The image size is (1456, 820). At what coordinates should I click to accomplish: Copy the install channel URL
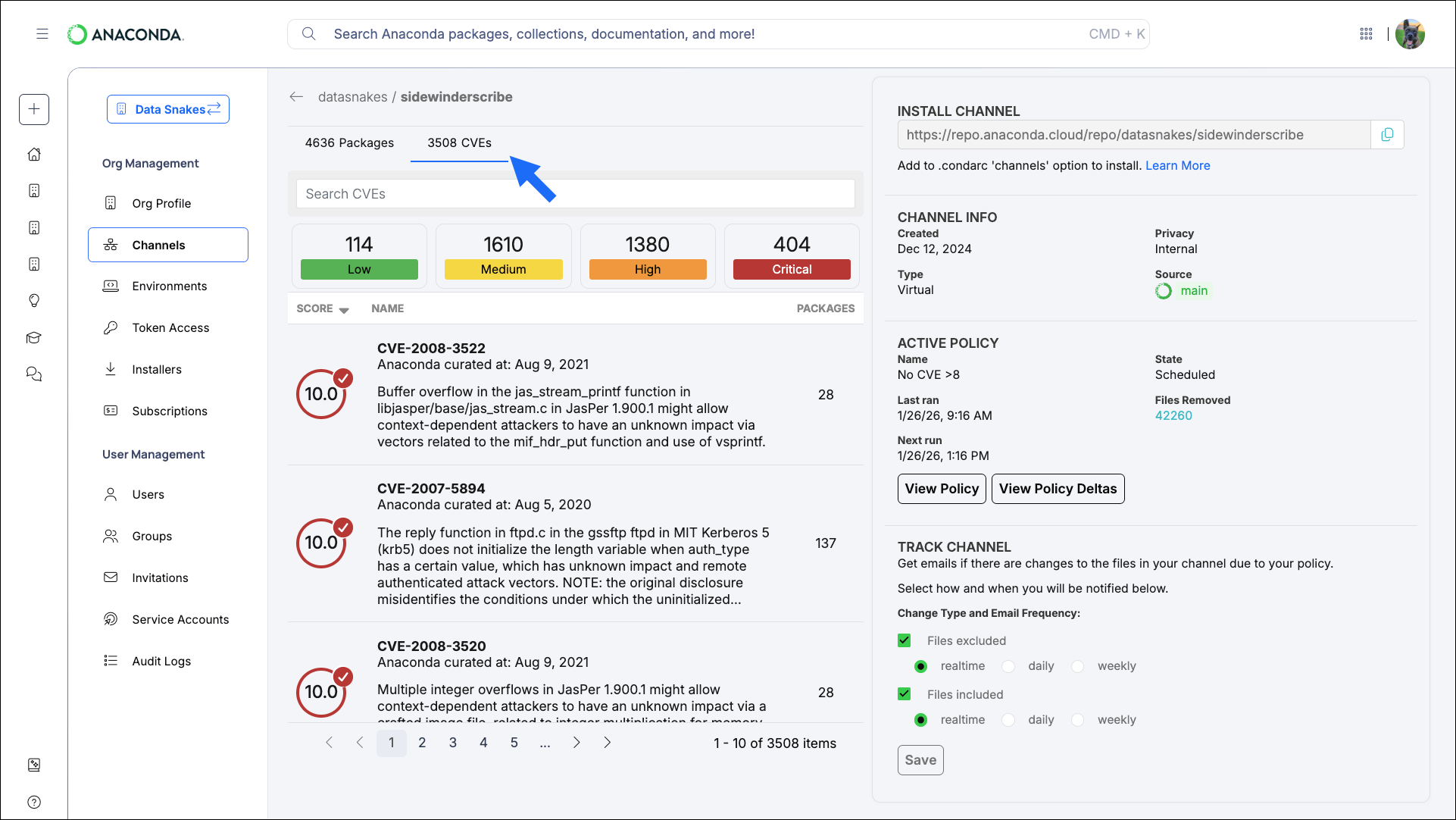click(x=1387, y=135)
